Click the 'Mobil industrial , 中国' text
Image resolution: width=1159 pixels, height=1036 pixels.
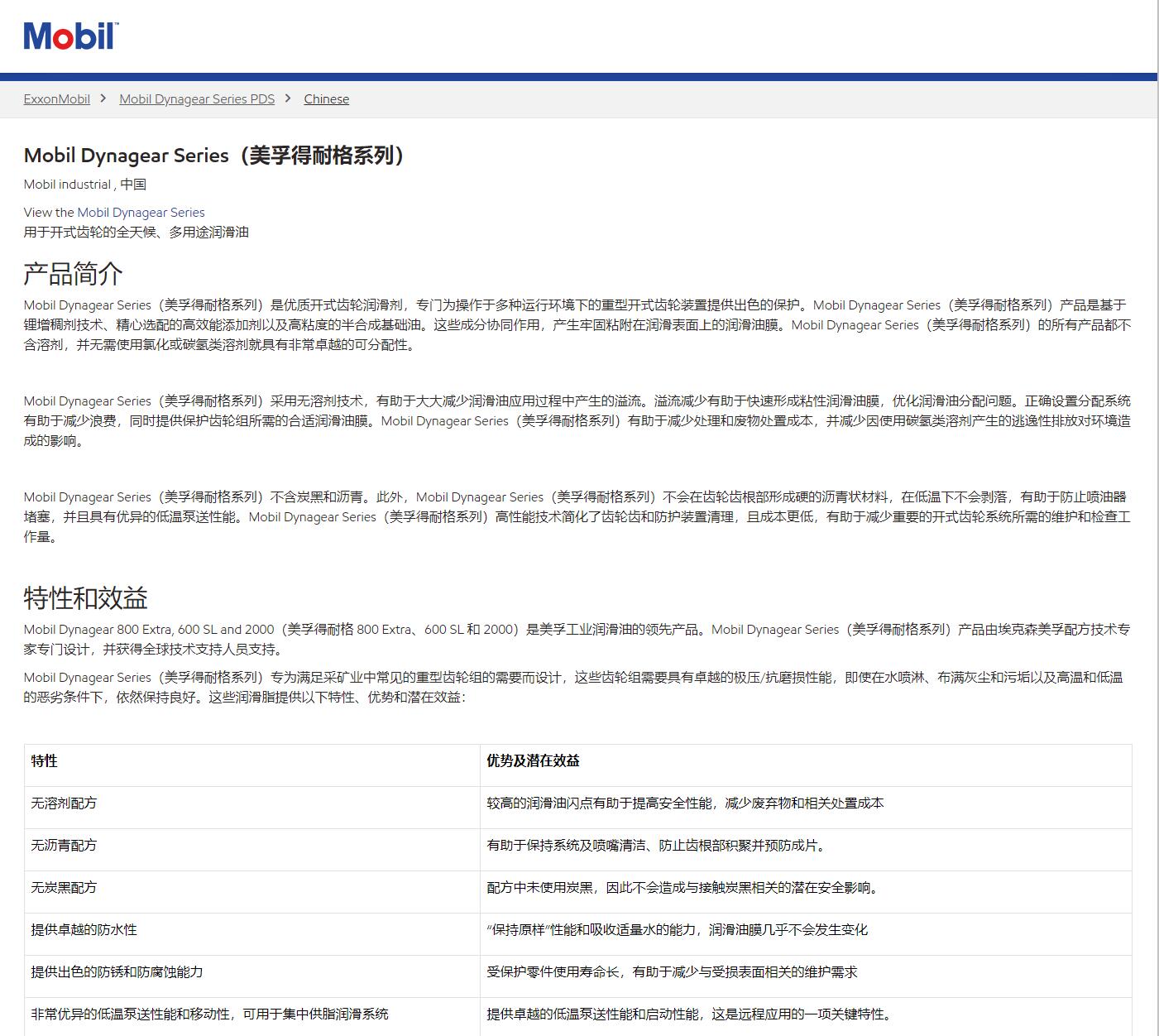(85, 184)
